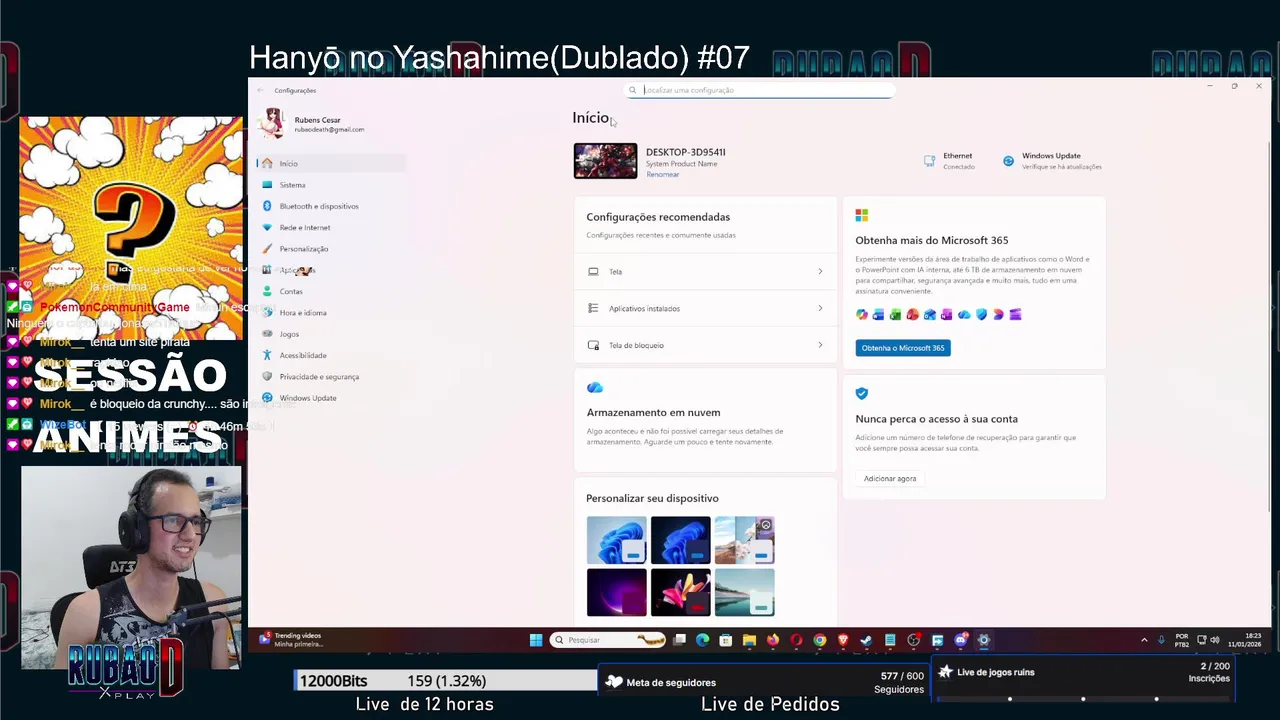Launch Firefox from the taskbar
The width and height of the screenshot is (1280, 720).
tap(773, 640)
